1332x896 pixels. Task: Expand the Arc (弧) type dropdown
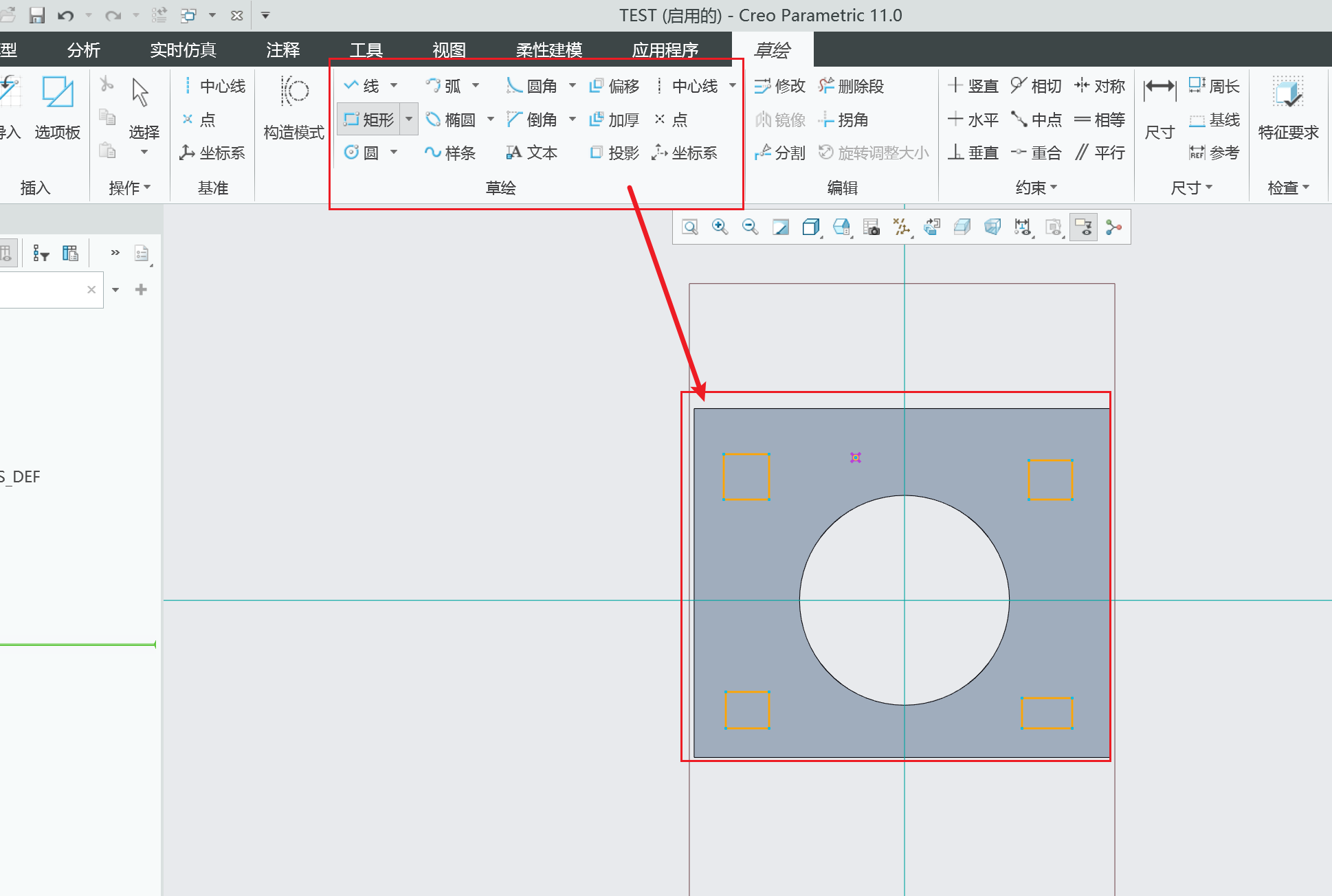(476, 86)
